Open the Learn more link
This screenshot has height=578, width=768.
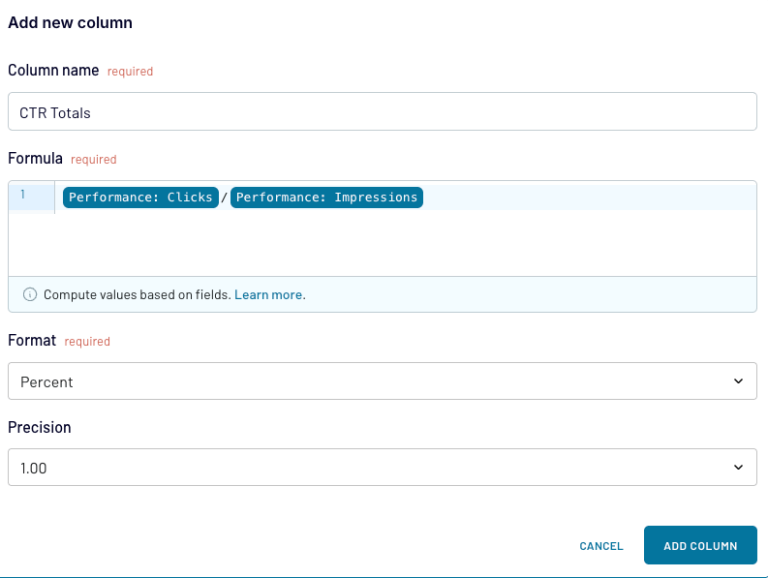268,295
